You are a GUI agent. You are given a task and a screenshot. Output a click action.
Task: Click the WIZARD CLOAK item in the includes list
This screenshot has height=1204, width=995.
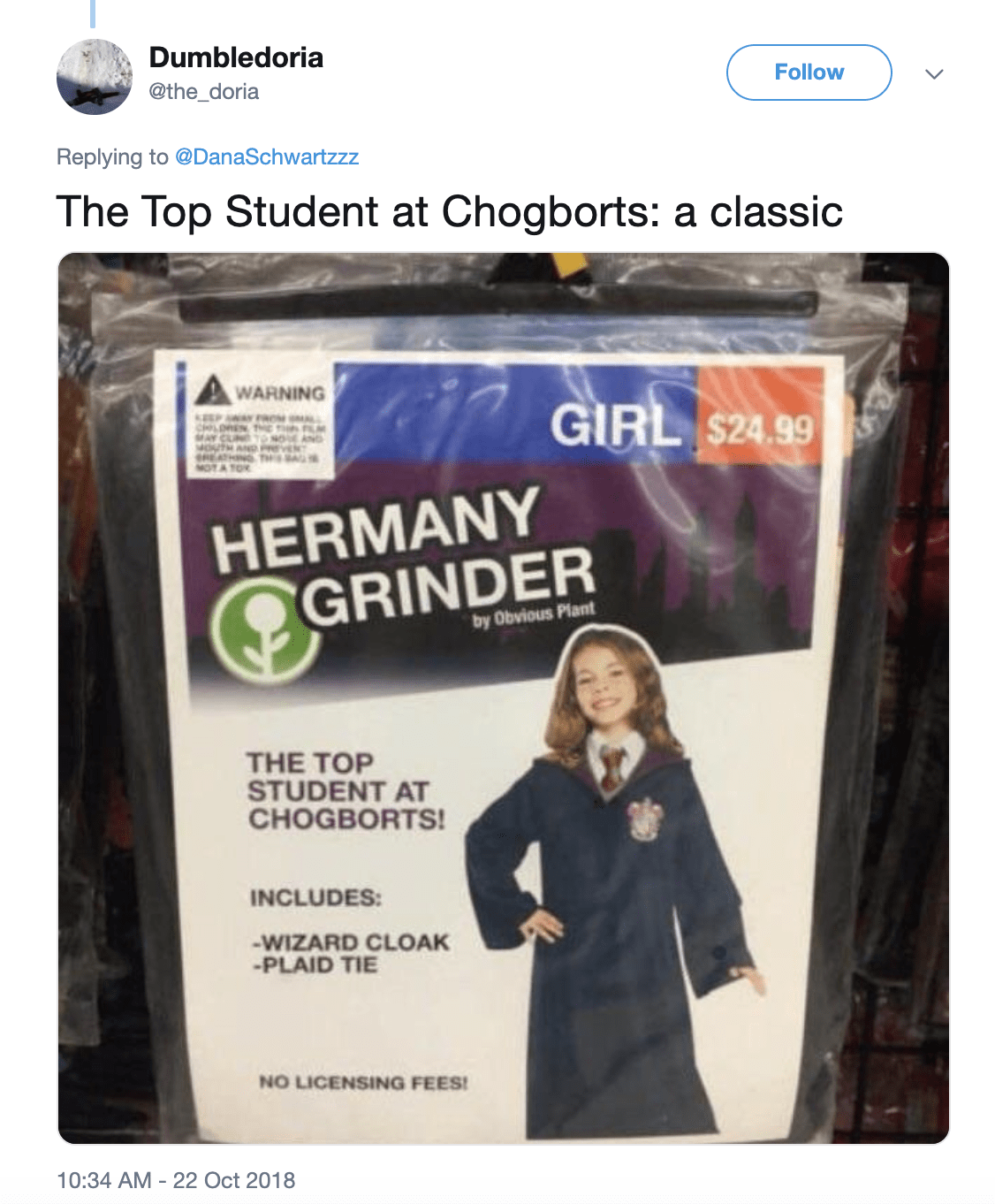pos(352,942)
